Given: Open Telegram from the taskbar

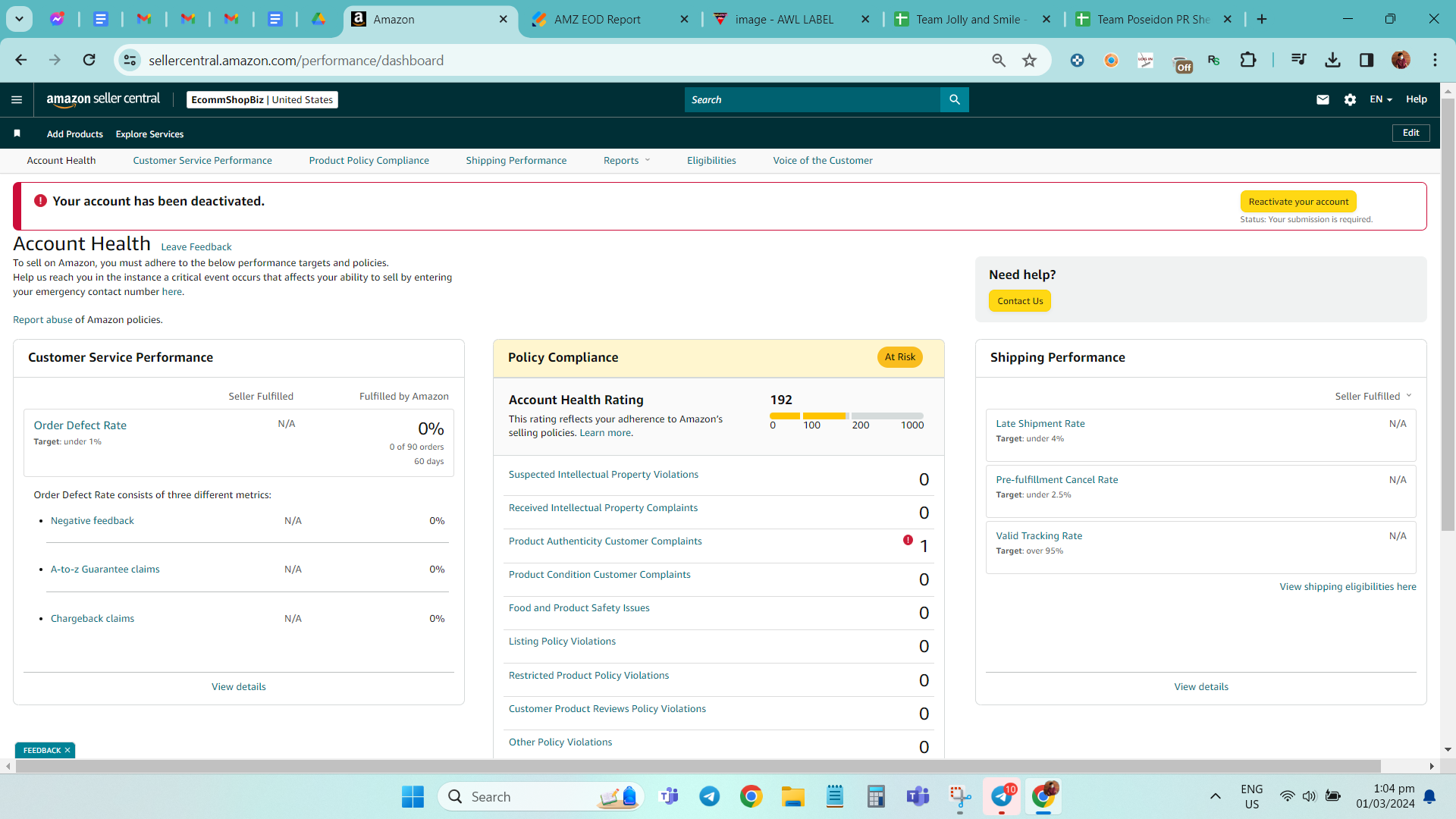Looking at the screenshot, I should (x=710, y=796).
